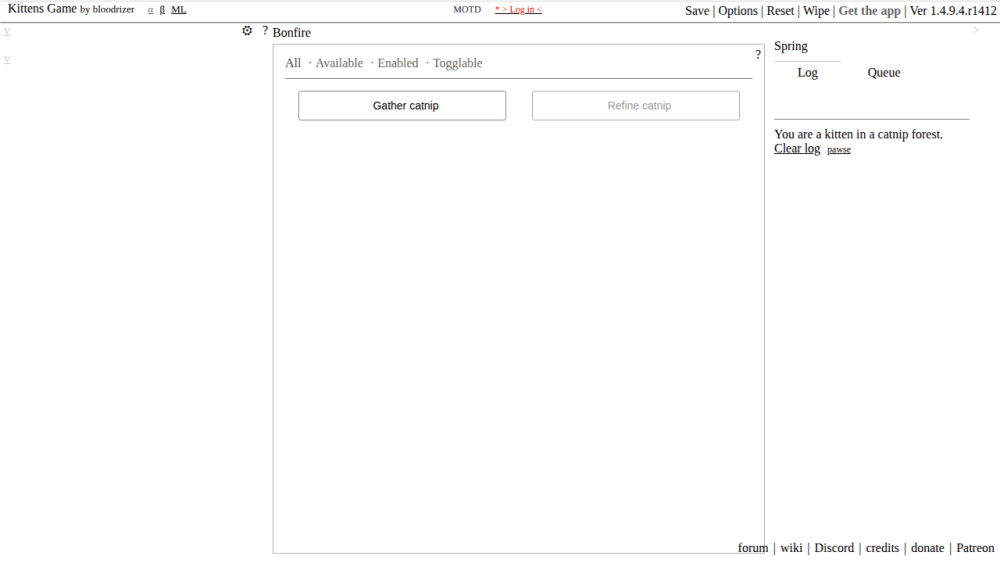1000x563 pixels.
Task: Filter by Available buildings
Action: pyautogui.click(x=339, y=63)
